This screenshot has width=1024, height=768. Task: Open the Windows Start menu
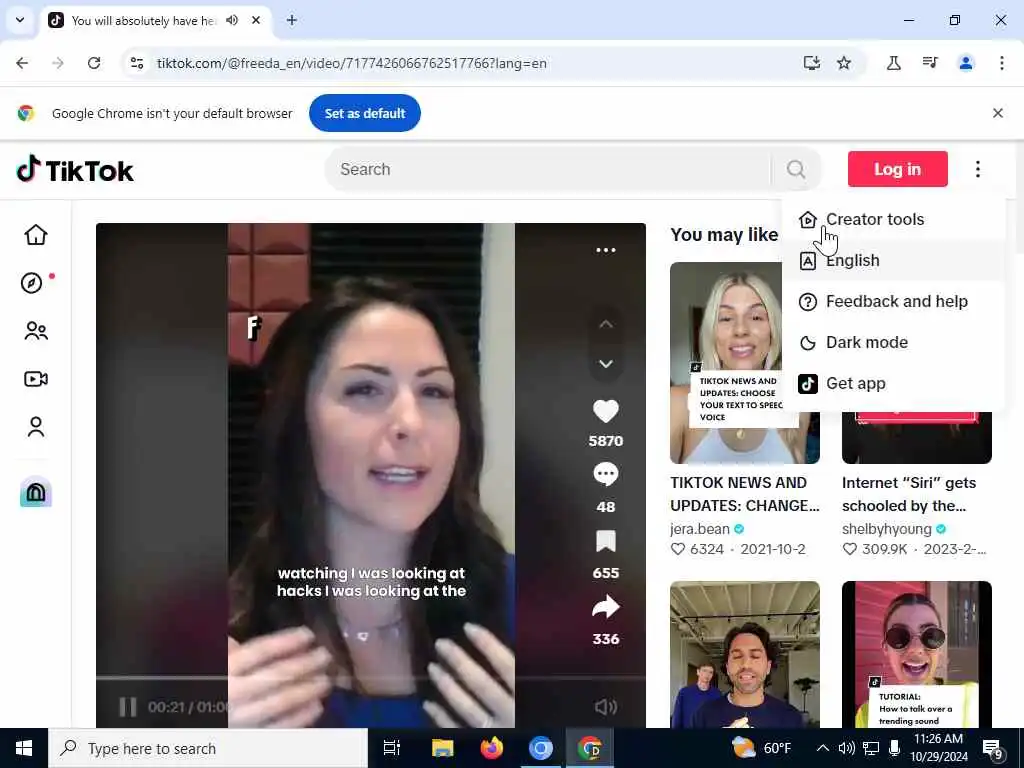click(24, 748)
